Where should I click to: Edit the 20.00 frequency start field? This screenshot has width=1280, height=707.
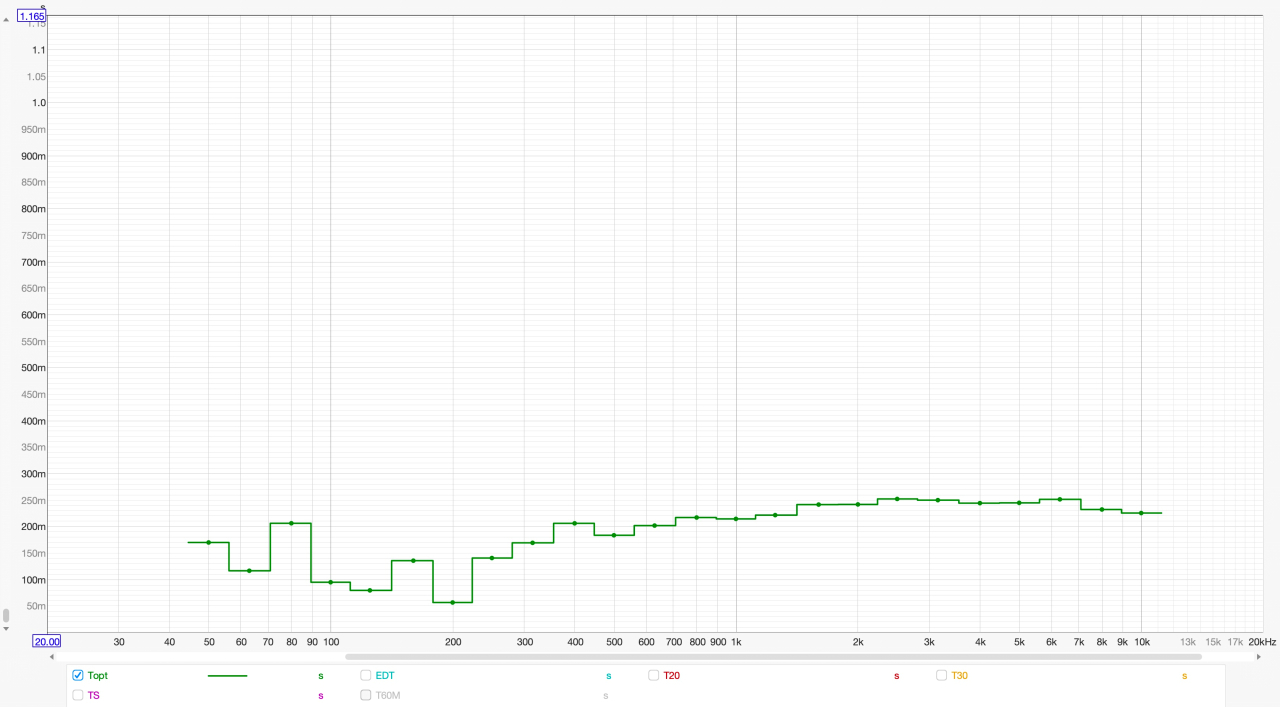[x=46, y=642]
